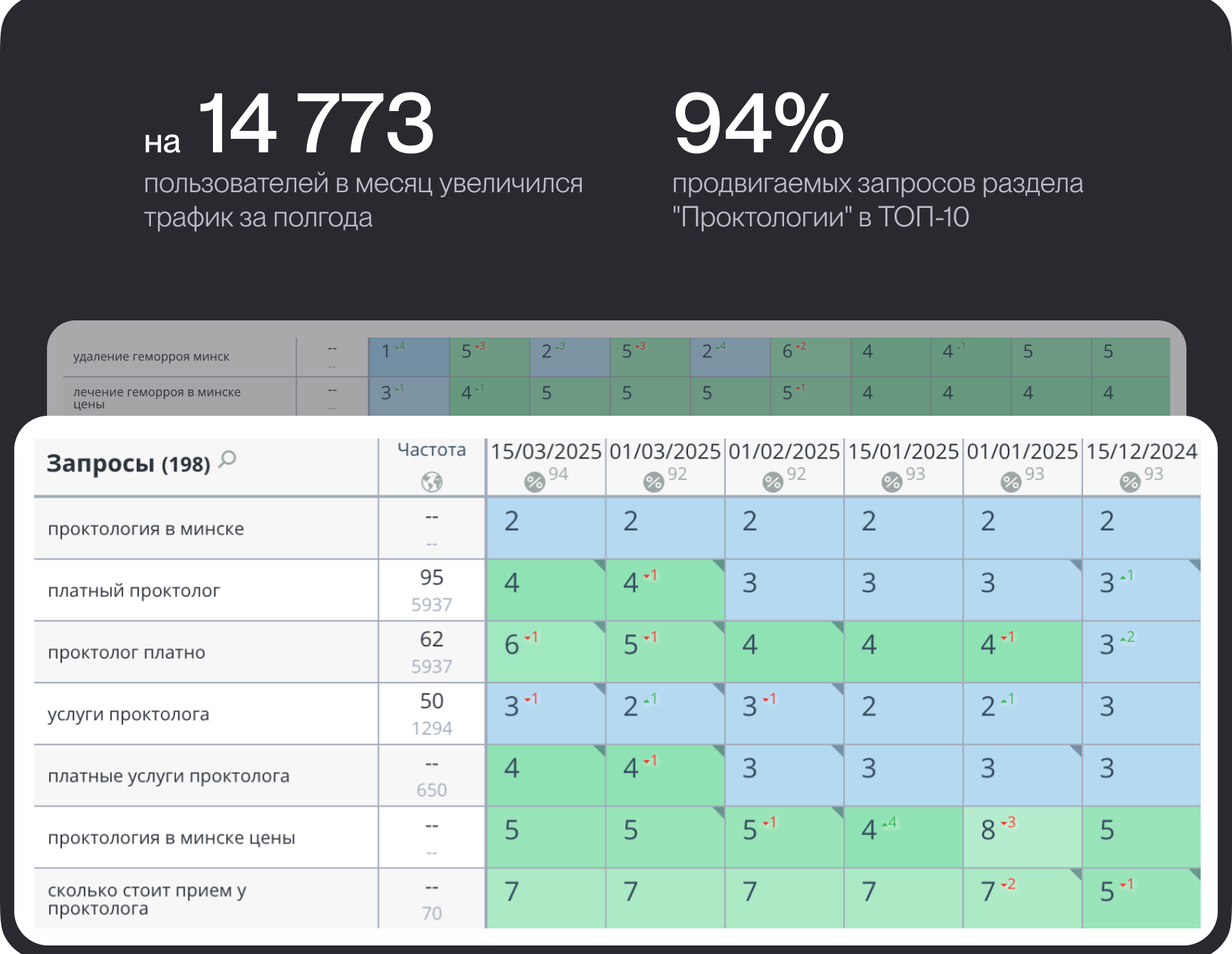Click the query 'сколько стоит прием у проктолога'
Image resolution: width=1232 pixels, height=954 pixels.
click(x=147, y=899)
